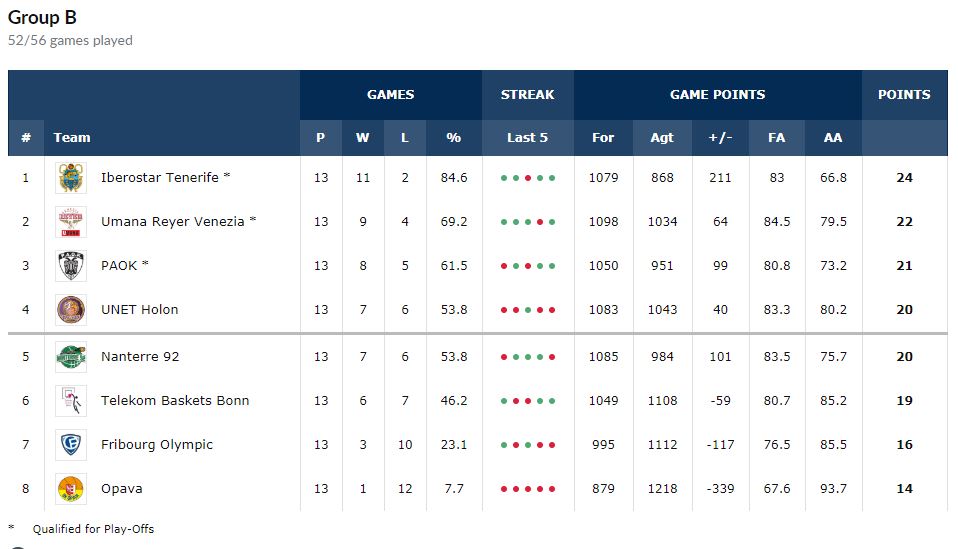The height and width of the screenshot is (549, 958).
Task: Sort the table by the W column
Action: tap(362, 138)
